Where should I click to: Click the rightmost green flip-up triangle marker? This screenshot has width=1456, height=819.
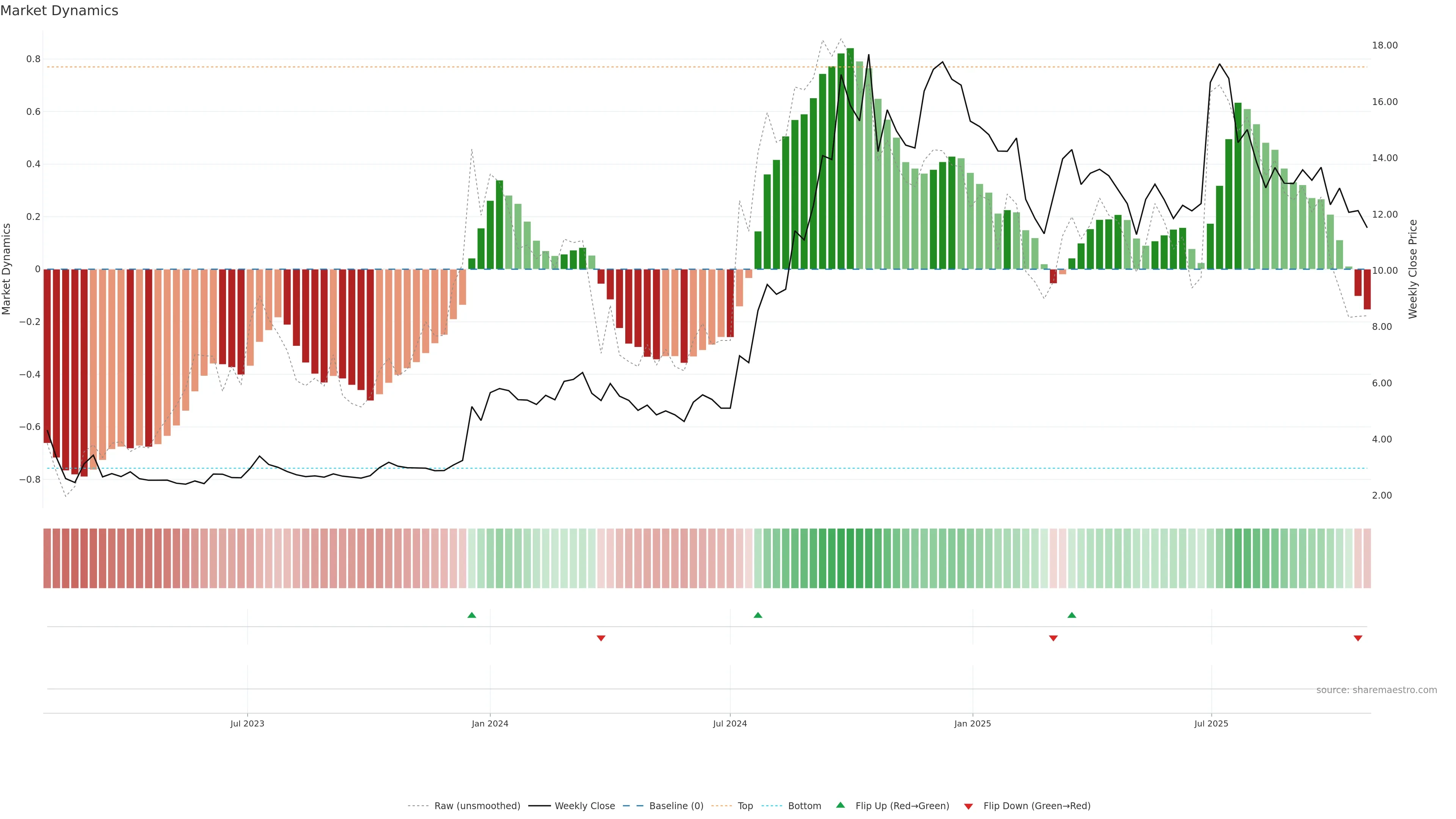point(1072,615)
